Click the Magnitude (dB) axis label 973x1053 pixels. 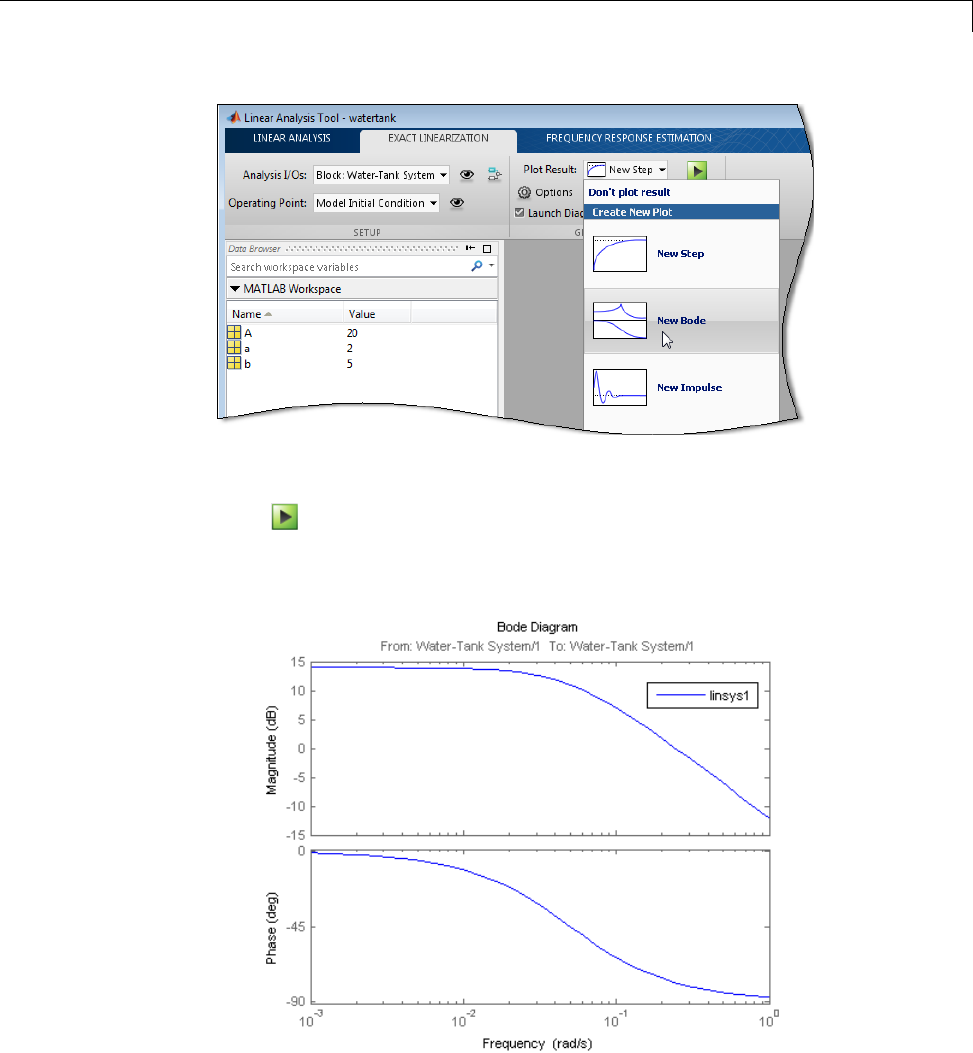click(271, 750)
